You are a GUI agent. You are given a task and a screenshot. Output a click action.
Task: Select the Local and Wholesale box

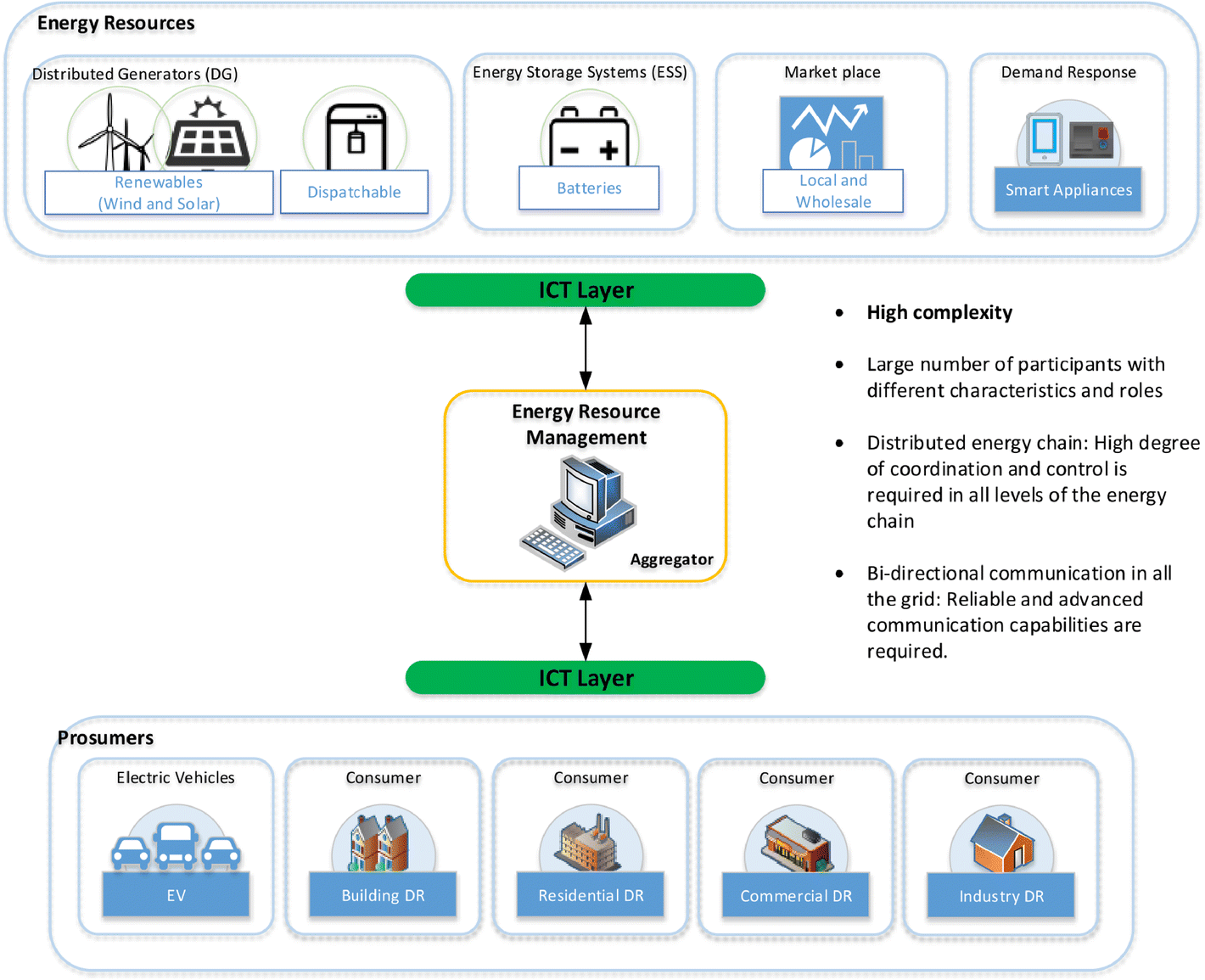(x=832, y=191)
